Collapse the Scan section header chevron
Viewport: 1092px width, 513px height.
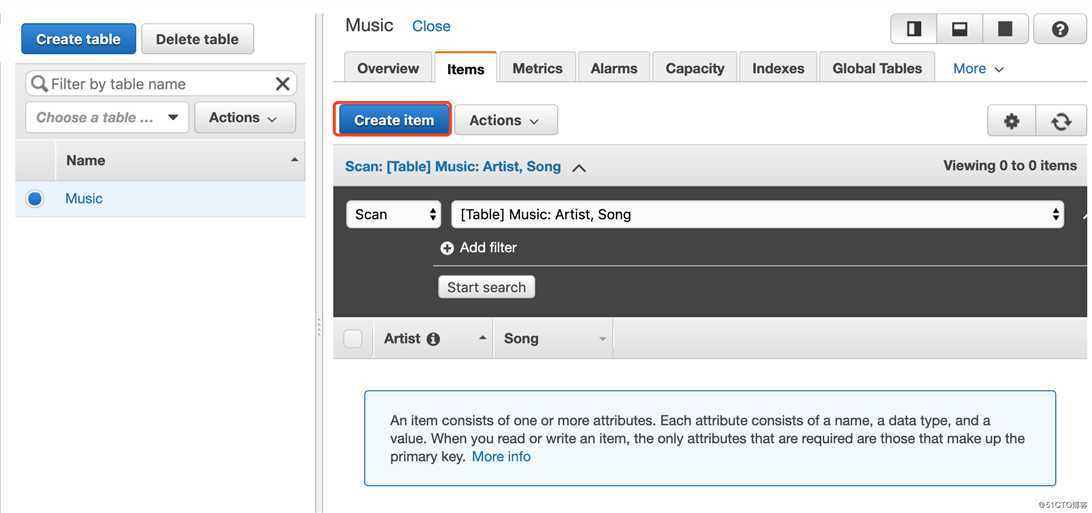tap(578, 168)
